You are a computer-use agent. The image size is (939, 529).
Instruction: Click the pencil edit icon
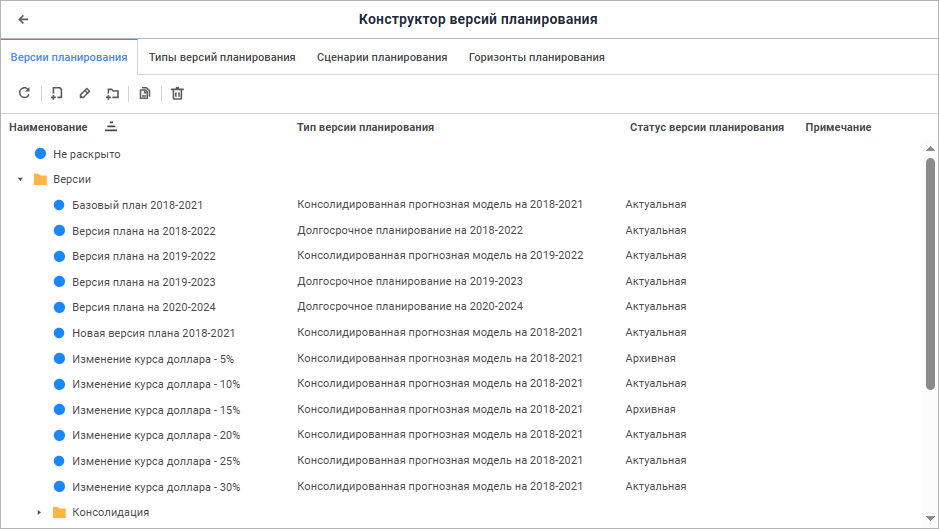pos(84,93)
